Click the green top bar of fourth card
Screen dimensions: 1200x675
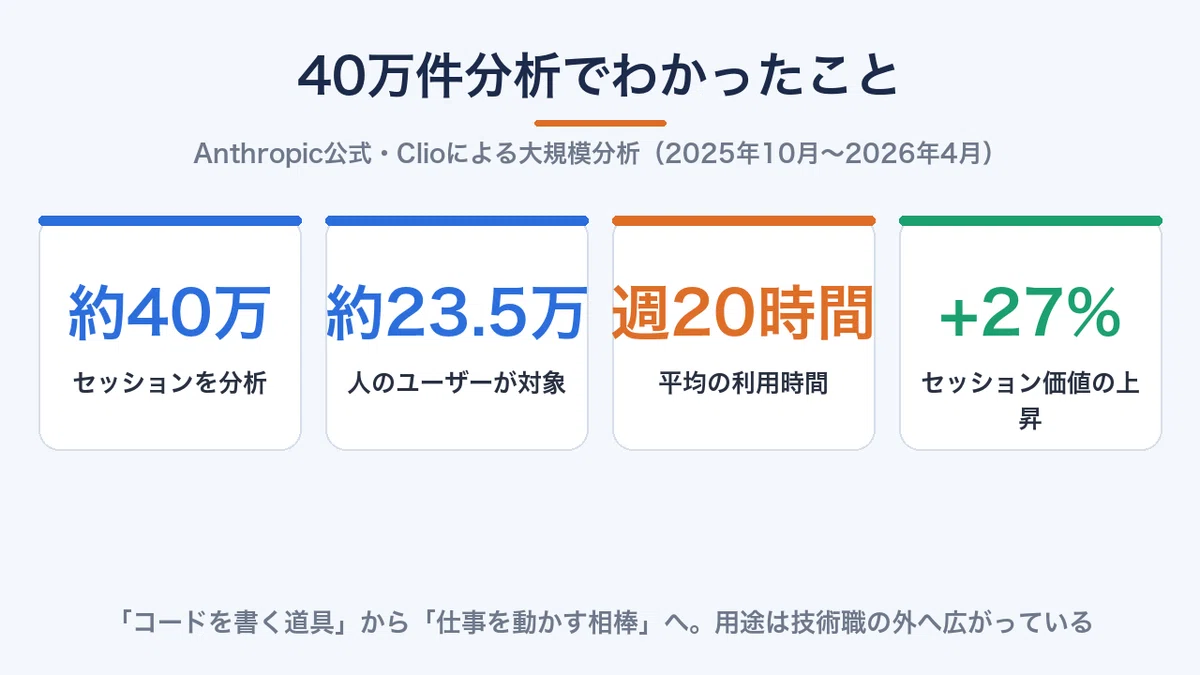tap(1030, 220)
